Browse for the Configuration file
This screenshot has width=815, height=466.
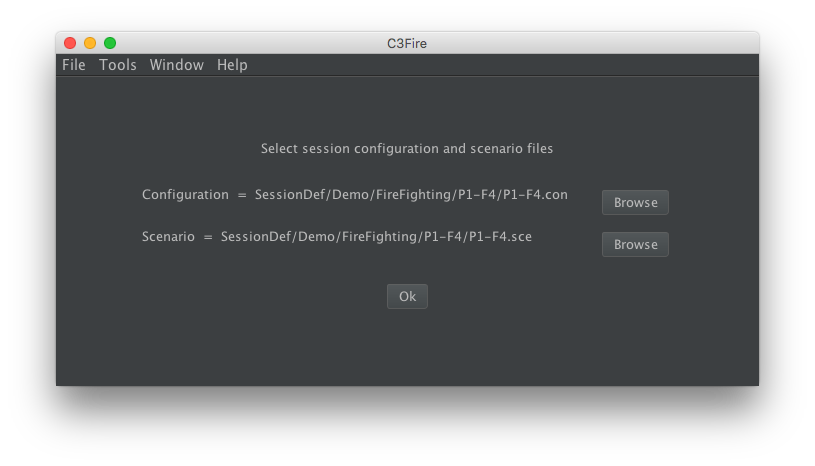[635, 202]
